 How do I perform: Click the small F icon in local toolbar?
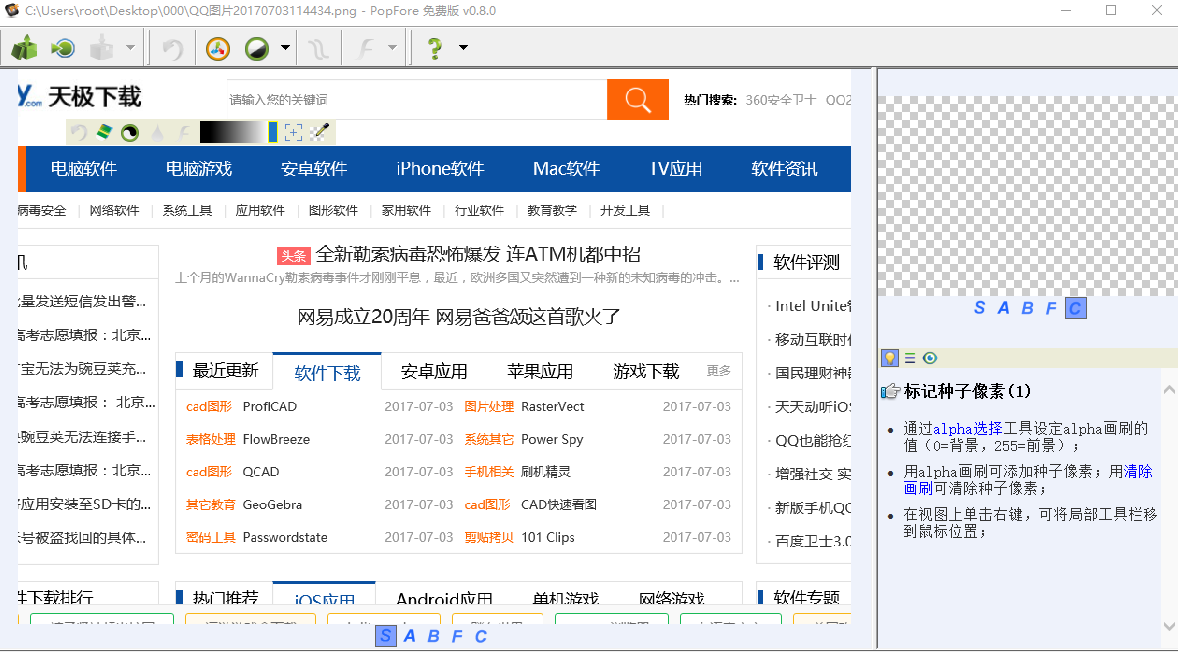coord(184,133)
